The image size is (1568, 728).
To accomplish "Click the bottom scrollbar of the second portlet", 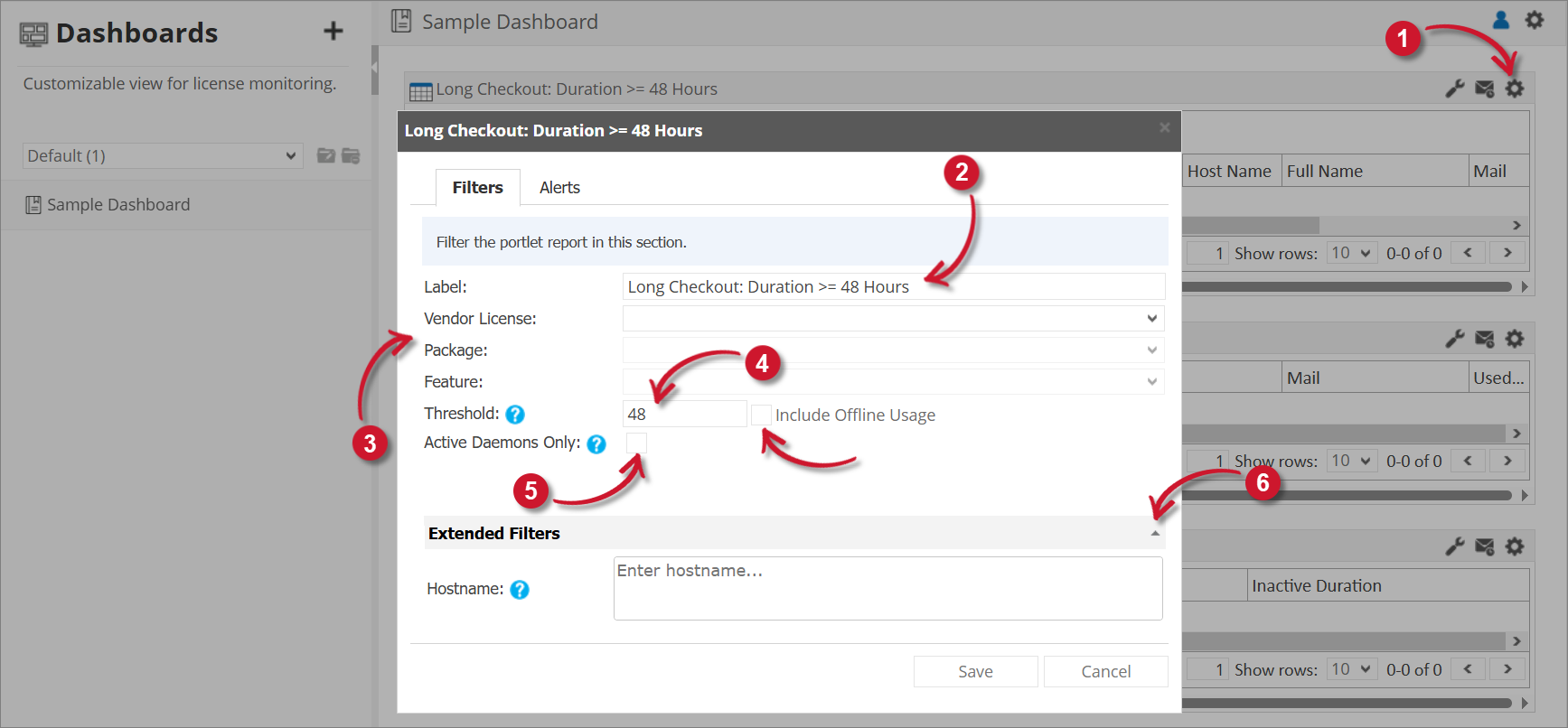I will click(x=1347, y=495).
